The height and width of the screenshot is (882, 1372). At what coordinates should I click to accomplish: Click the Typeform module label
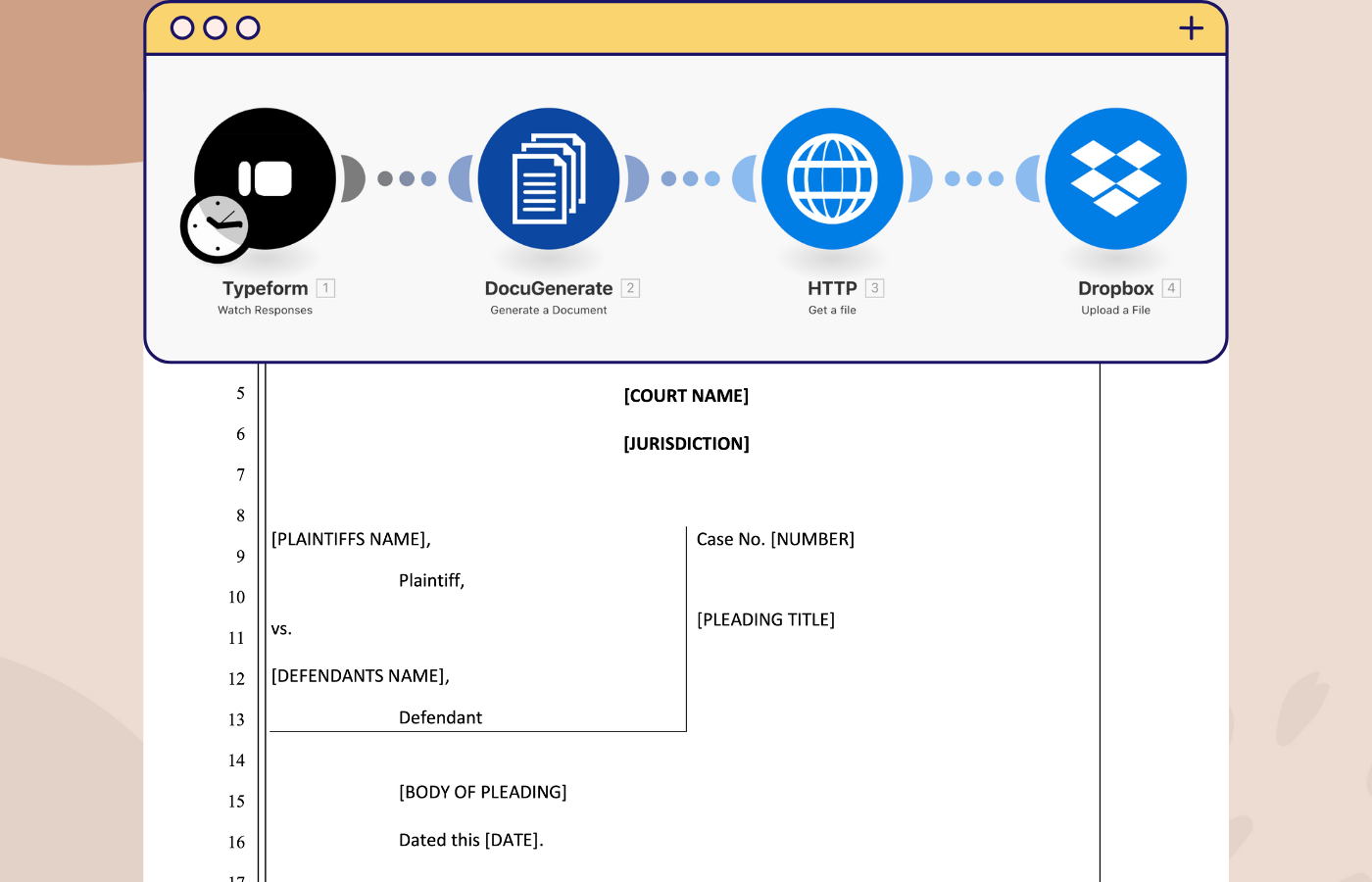tap(265, 288)
